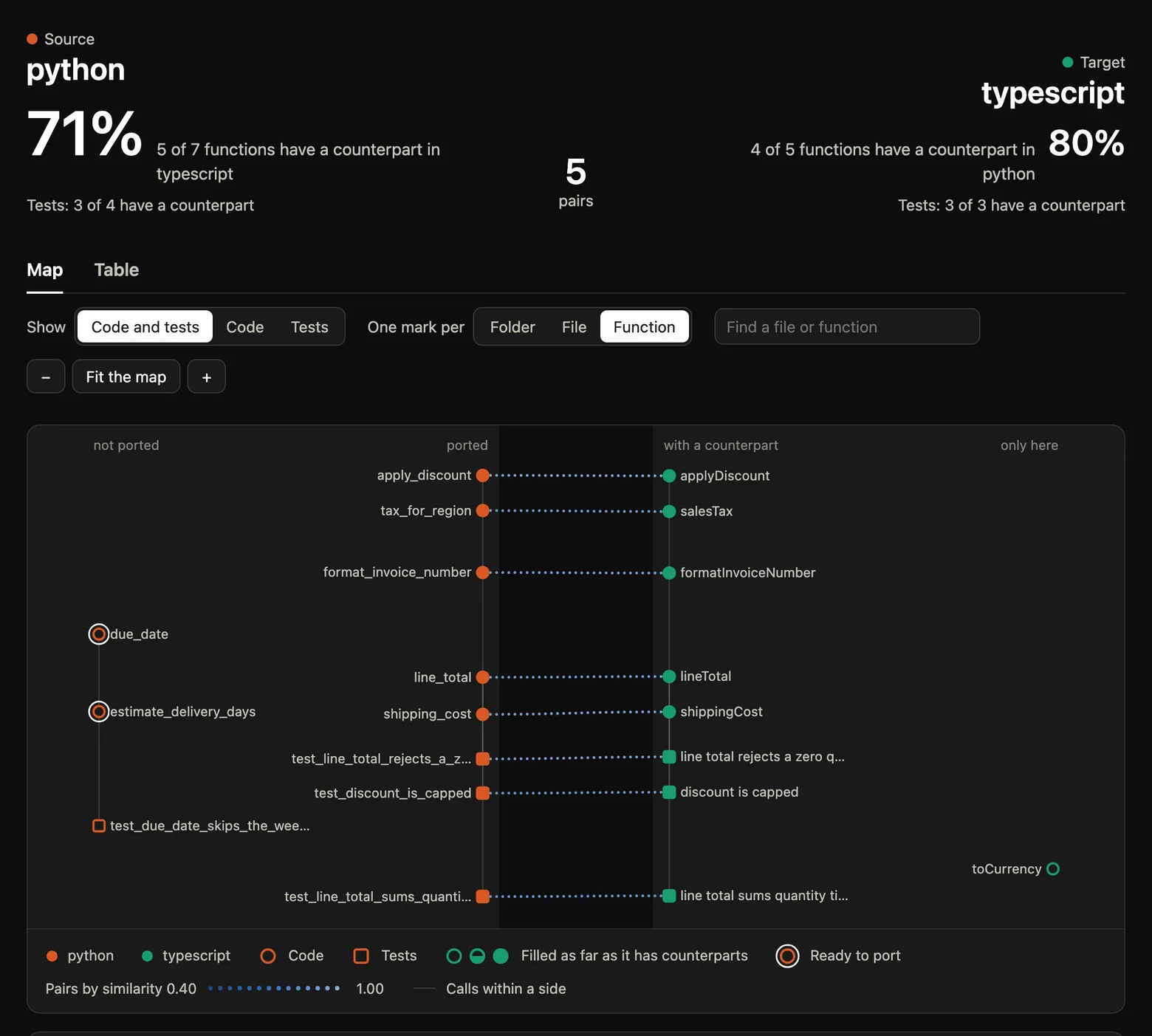1152x1036 pixels.
Task: Click the apply_discount label
Action: (x=424, y=476)
